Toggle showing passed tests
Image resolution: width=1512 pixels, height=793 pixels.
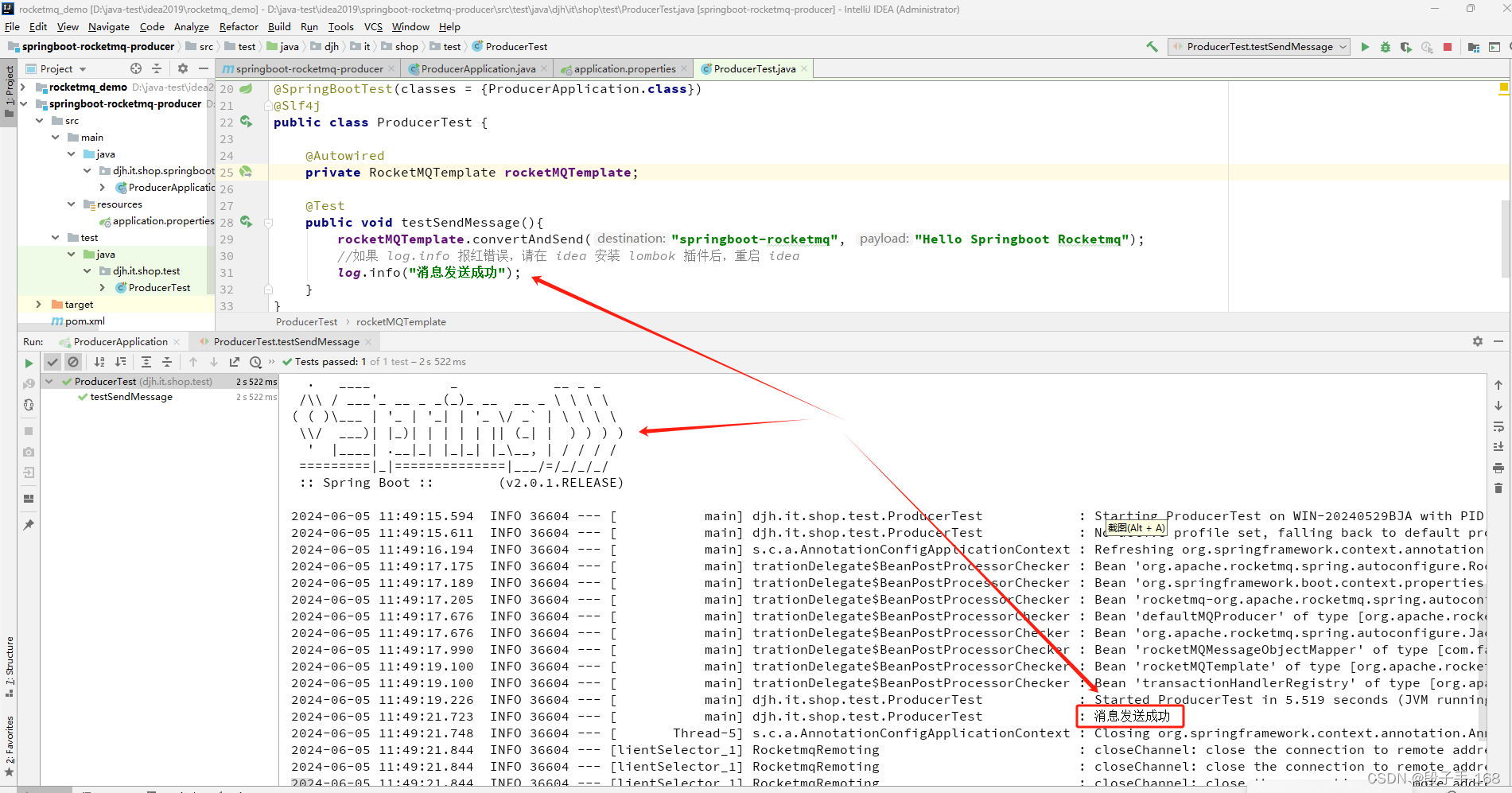(x=52, y=362)
